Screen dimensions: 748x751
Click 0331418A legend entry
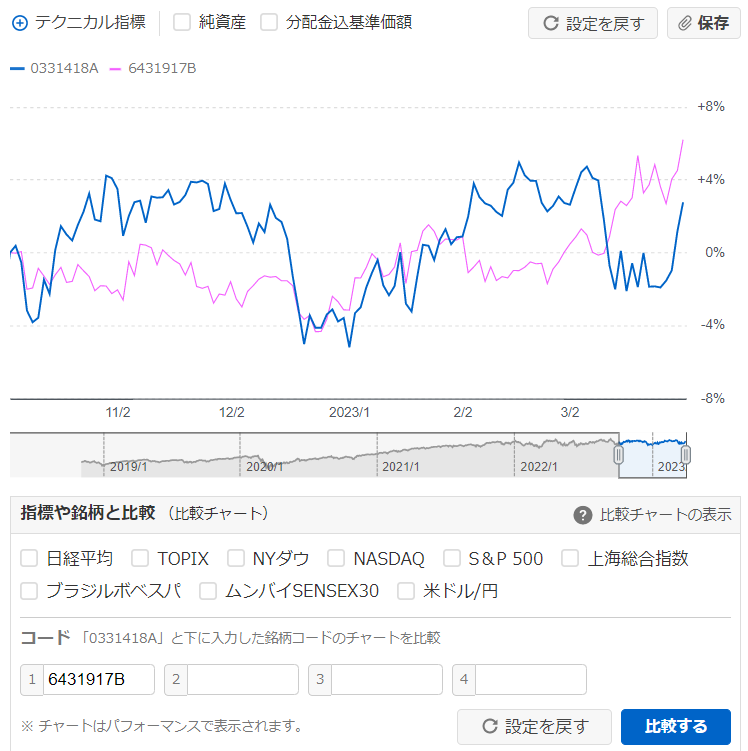[55, 68]
